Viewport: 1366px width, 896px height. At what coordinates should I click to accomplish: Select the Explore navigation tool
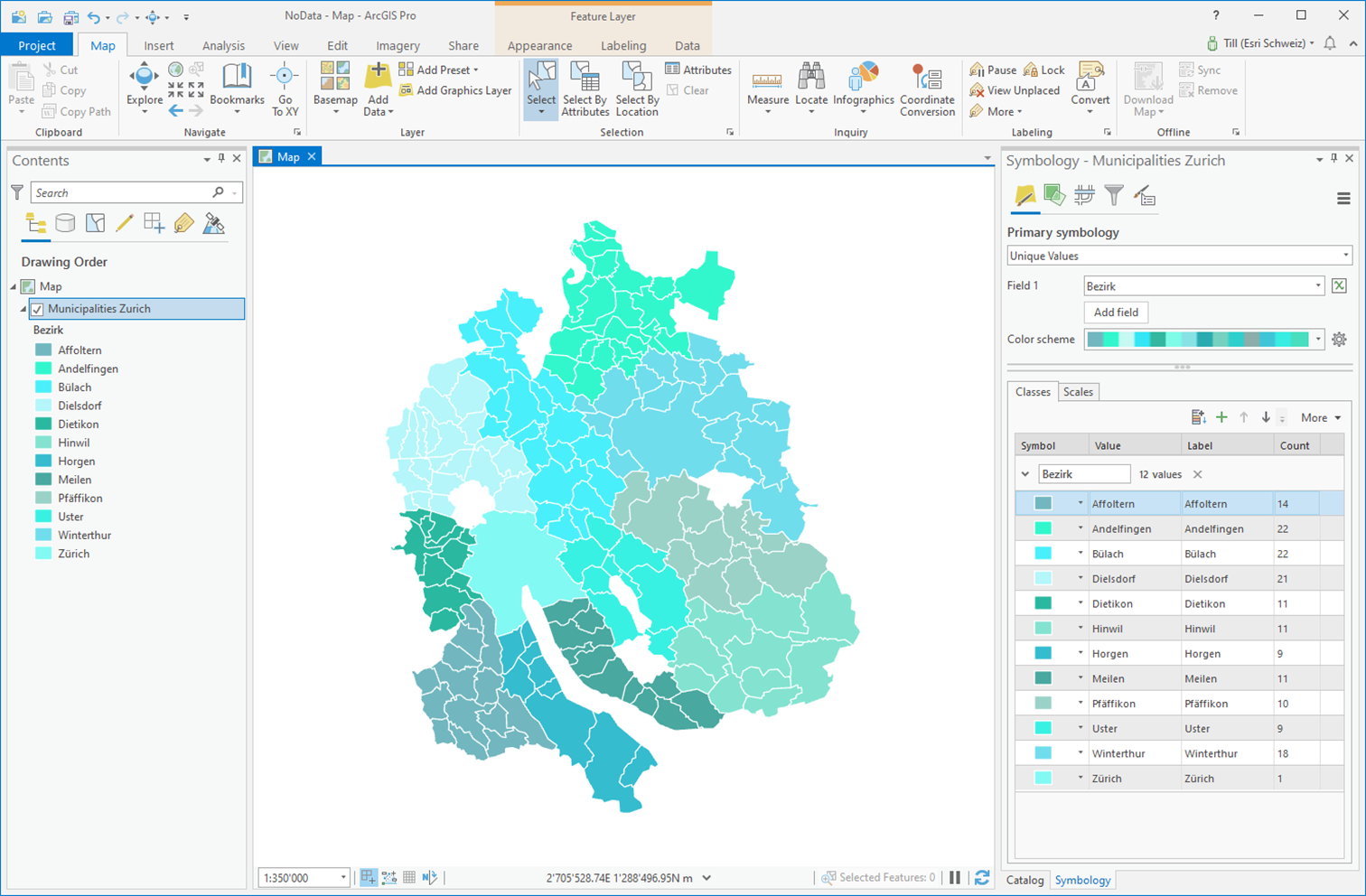(x=144, y=89)
